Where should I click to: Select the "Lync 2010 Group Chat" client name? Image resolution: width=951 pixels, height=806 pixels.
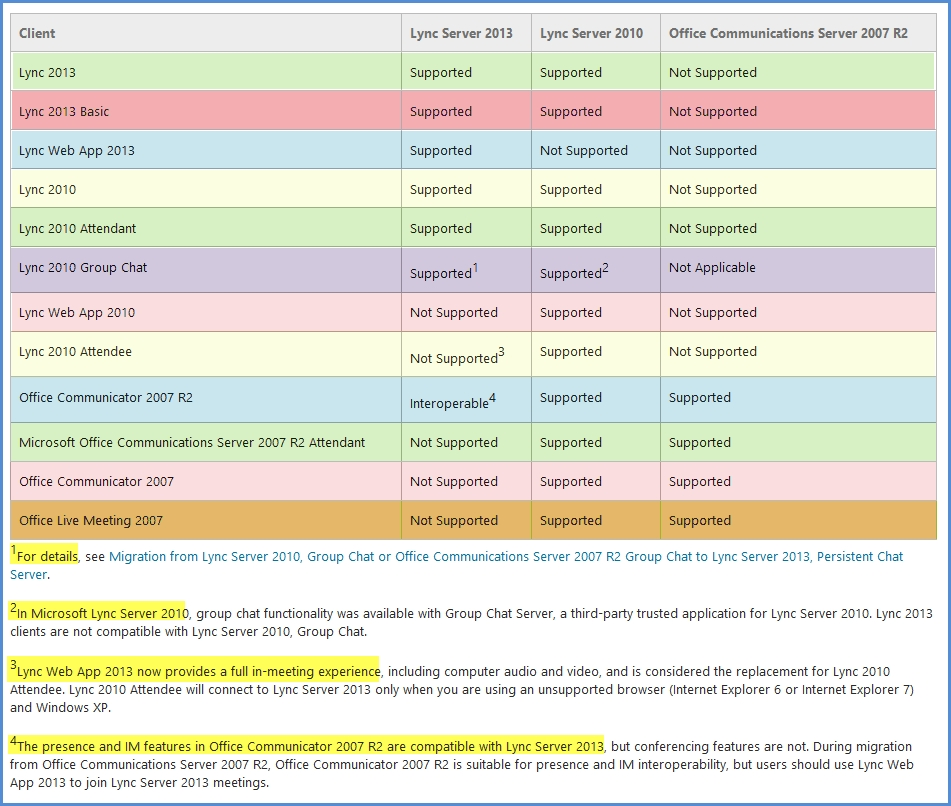coord(82,267)
